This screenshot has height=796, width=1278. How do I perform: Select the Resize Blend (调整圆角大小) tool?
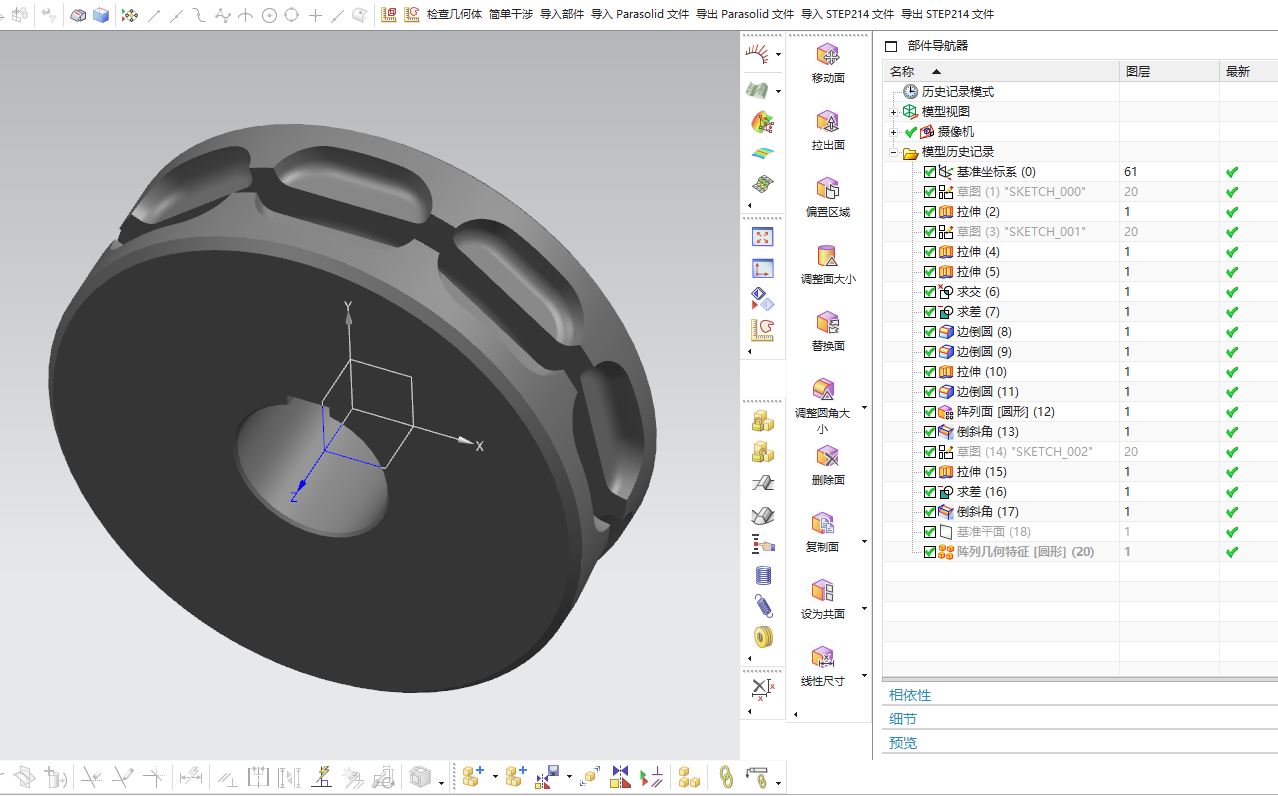pos(823,406)
